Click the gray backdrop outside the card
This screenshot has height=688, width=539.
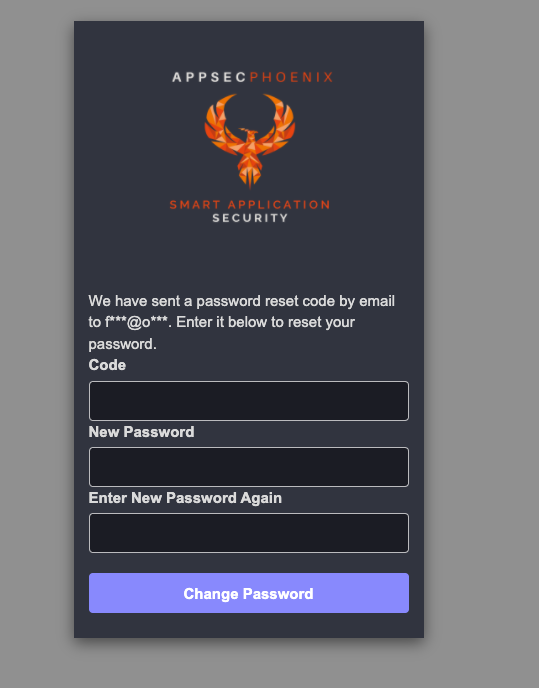point(481,342)
